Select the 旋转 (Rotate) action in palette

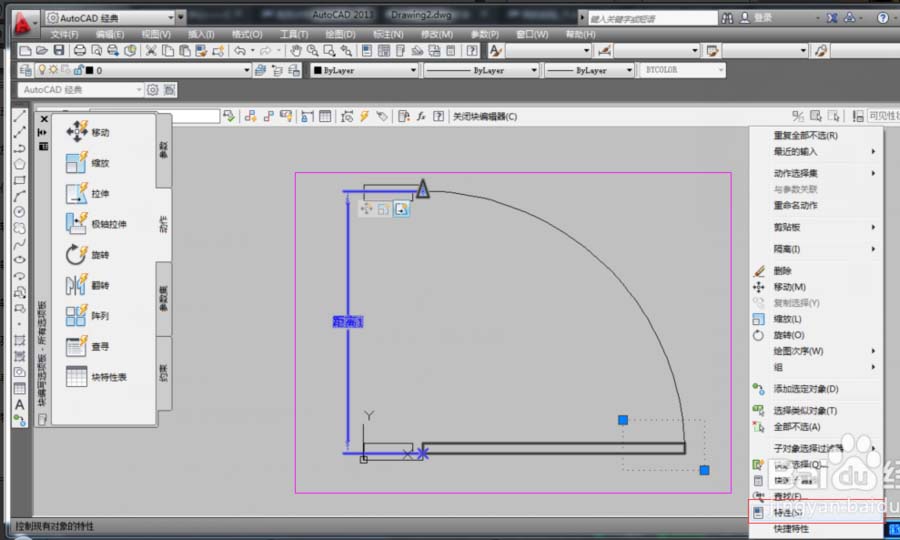(88, 255)
